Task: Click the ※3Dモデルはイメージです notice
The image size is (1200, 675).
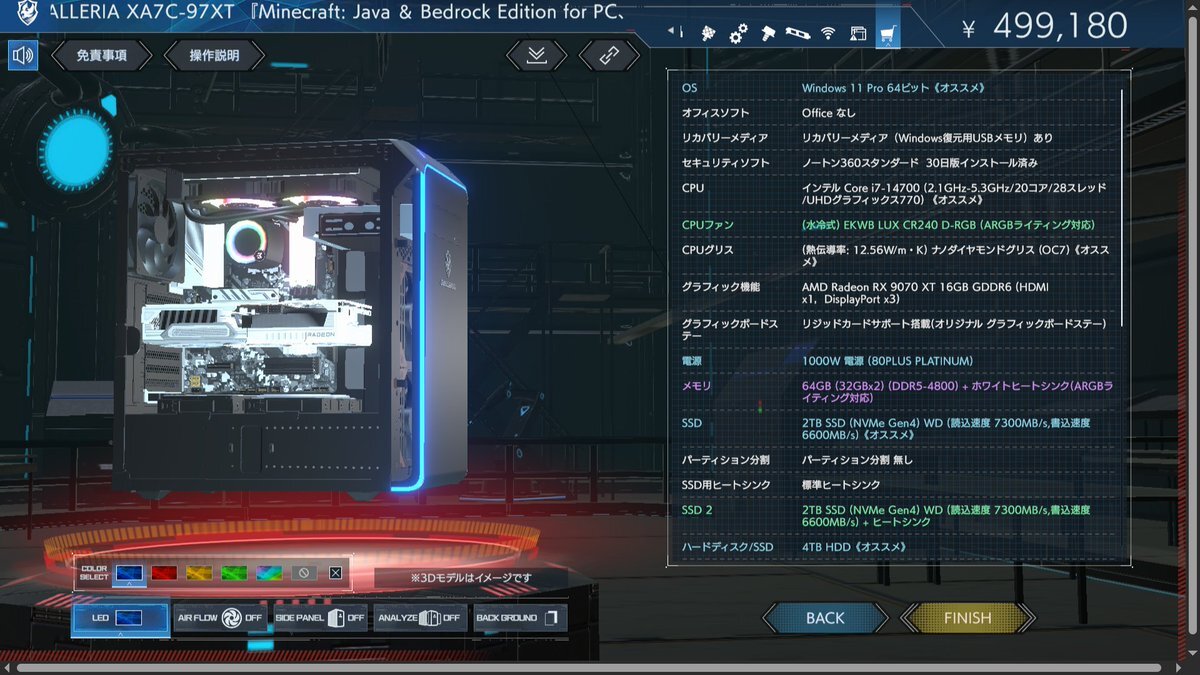Action: [470, 577]
